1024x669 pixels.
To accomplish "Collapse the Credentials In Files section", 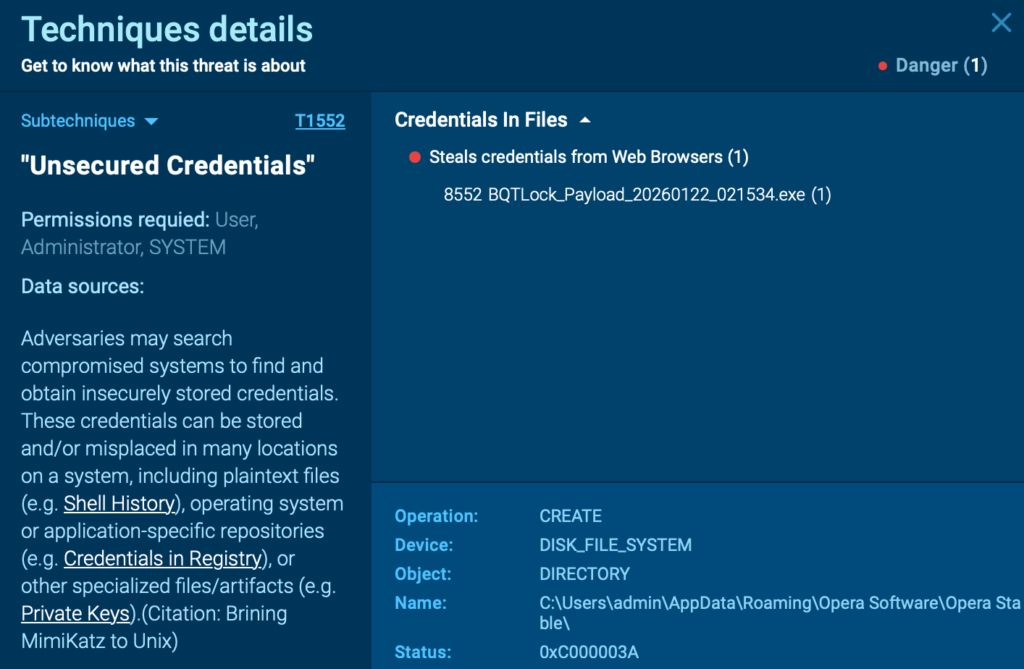I will coord(481,120).
